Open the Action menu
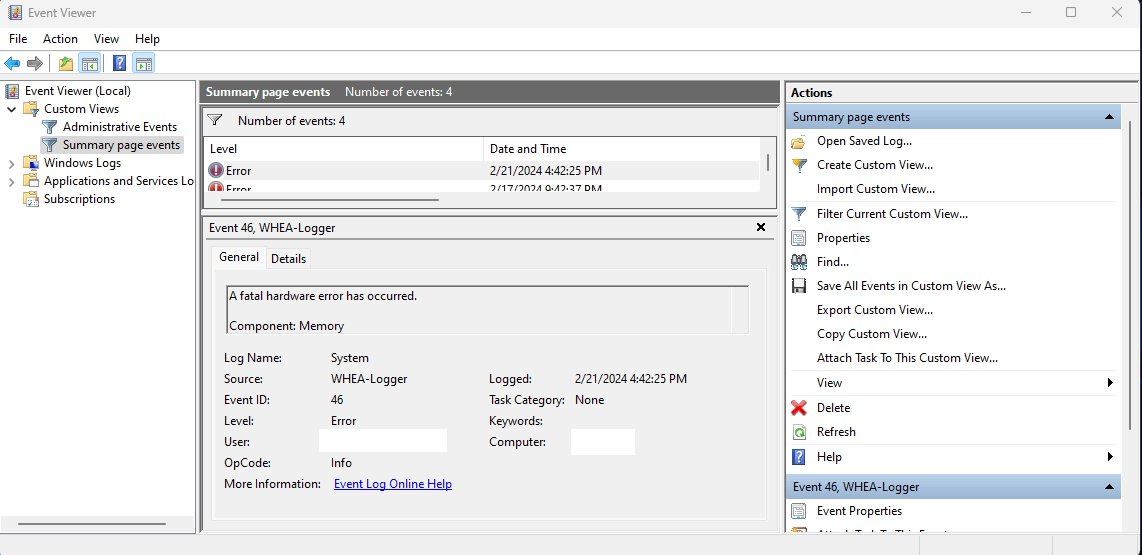Screen dimensions: 1142x555 pyautogui.click(x=60, y=39)
